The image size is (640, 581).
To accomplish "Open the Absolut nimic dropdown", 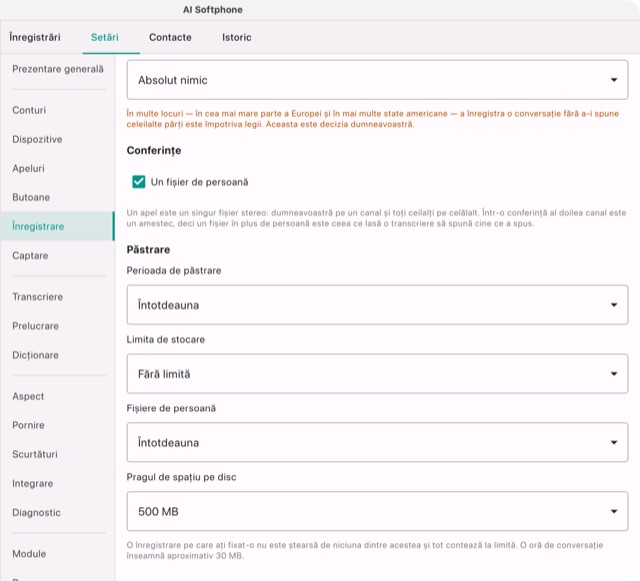I will 377,80.
